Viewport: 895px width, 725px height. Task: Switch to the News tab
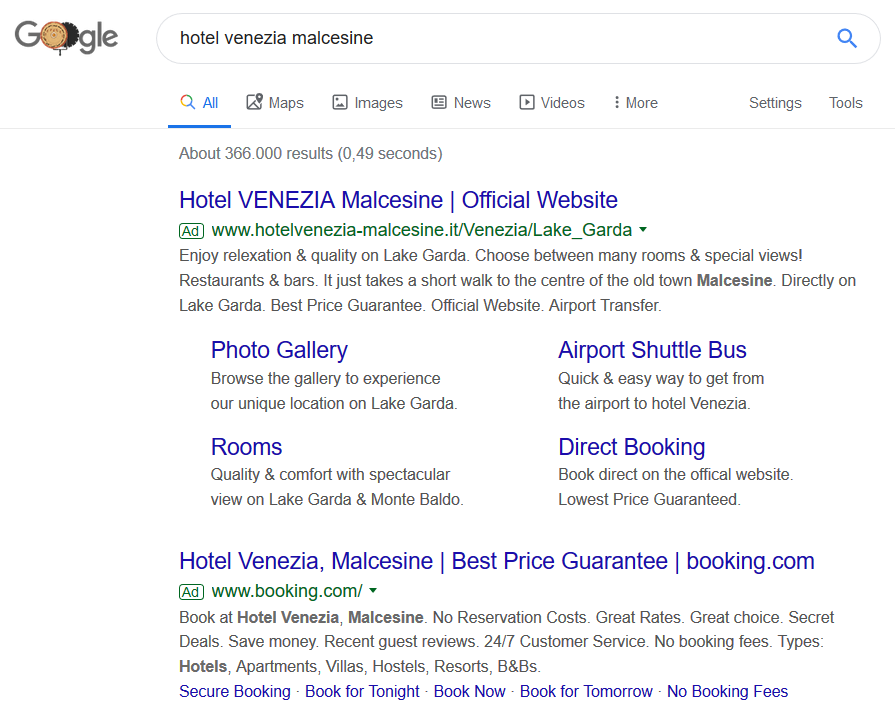click(460, 102)
